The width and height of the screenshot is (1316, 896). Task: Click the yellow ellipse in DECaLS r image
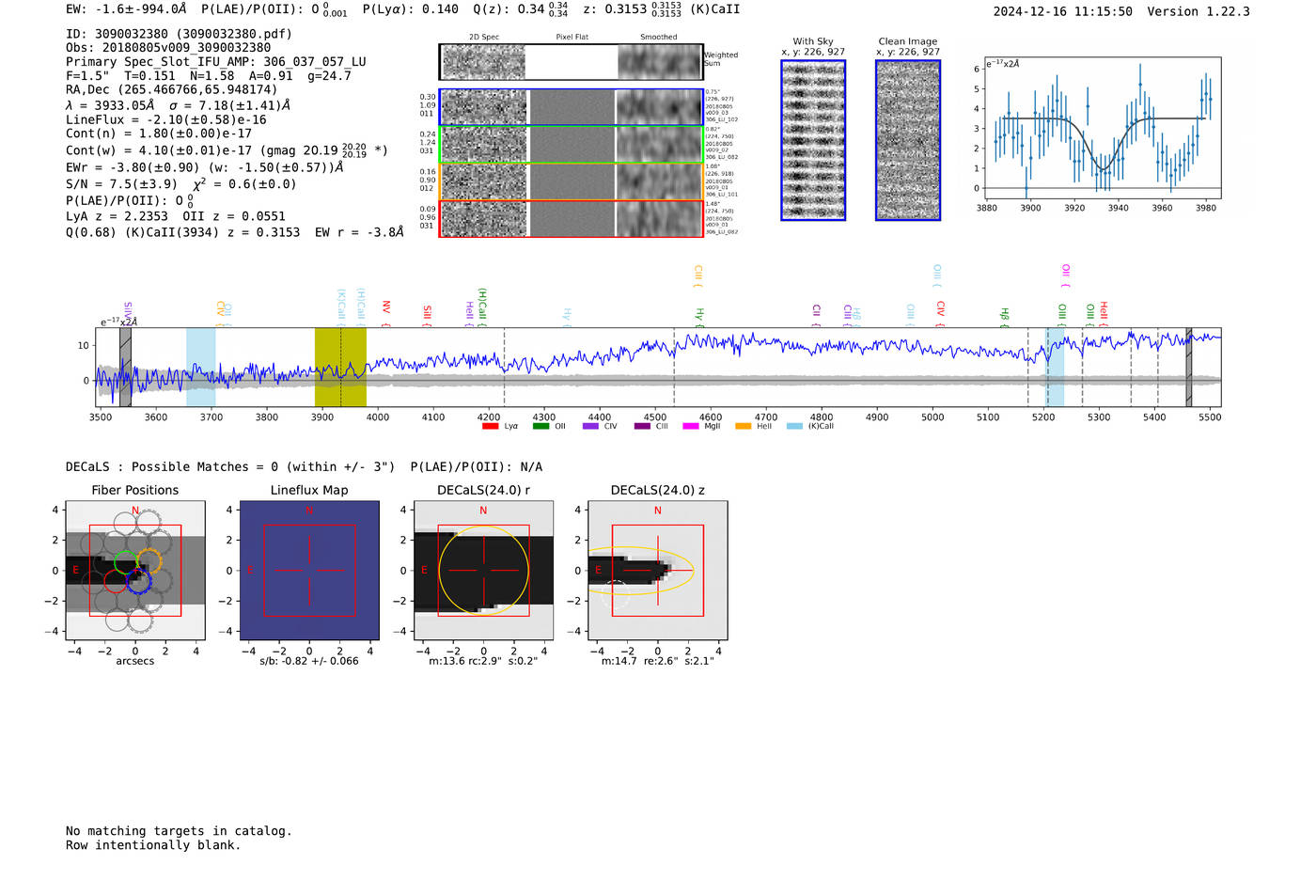[483, 570]
